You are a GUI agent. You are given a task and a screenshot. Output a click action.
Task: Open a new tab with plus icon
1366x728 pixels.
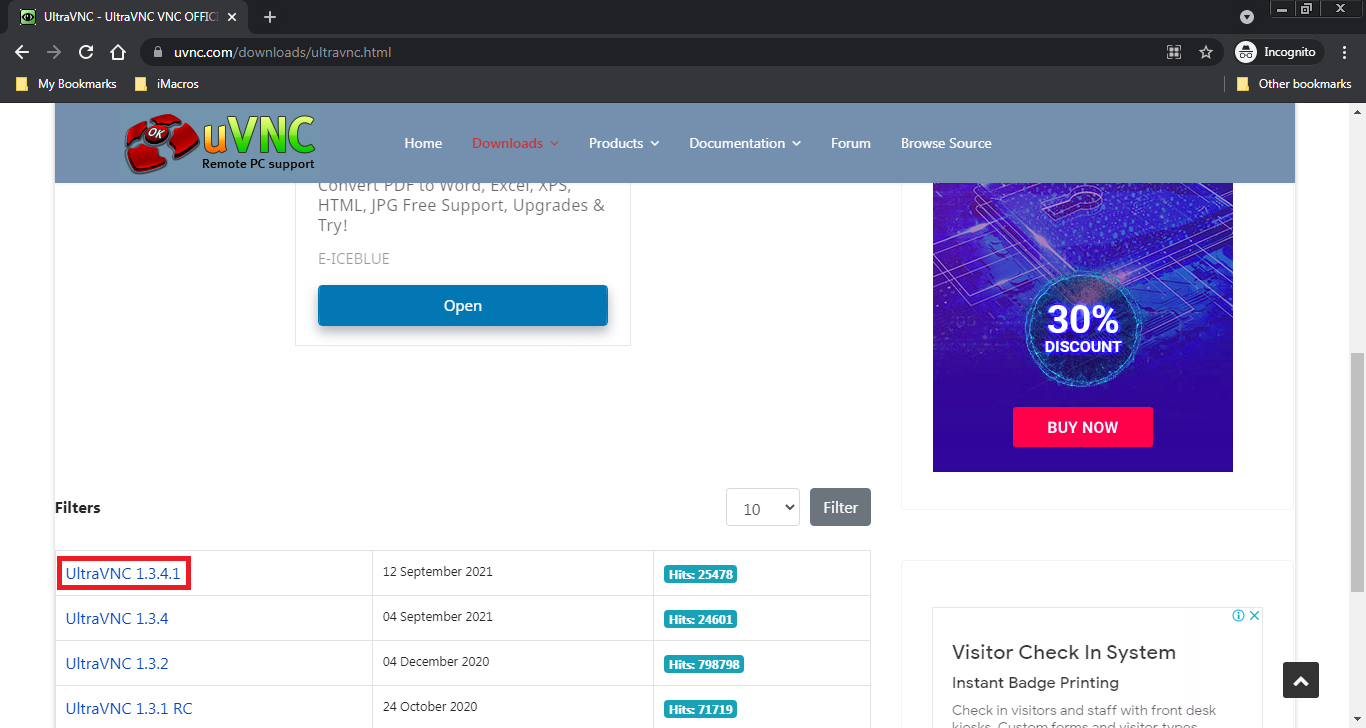269,17
